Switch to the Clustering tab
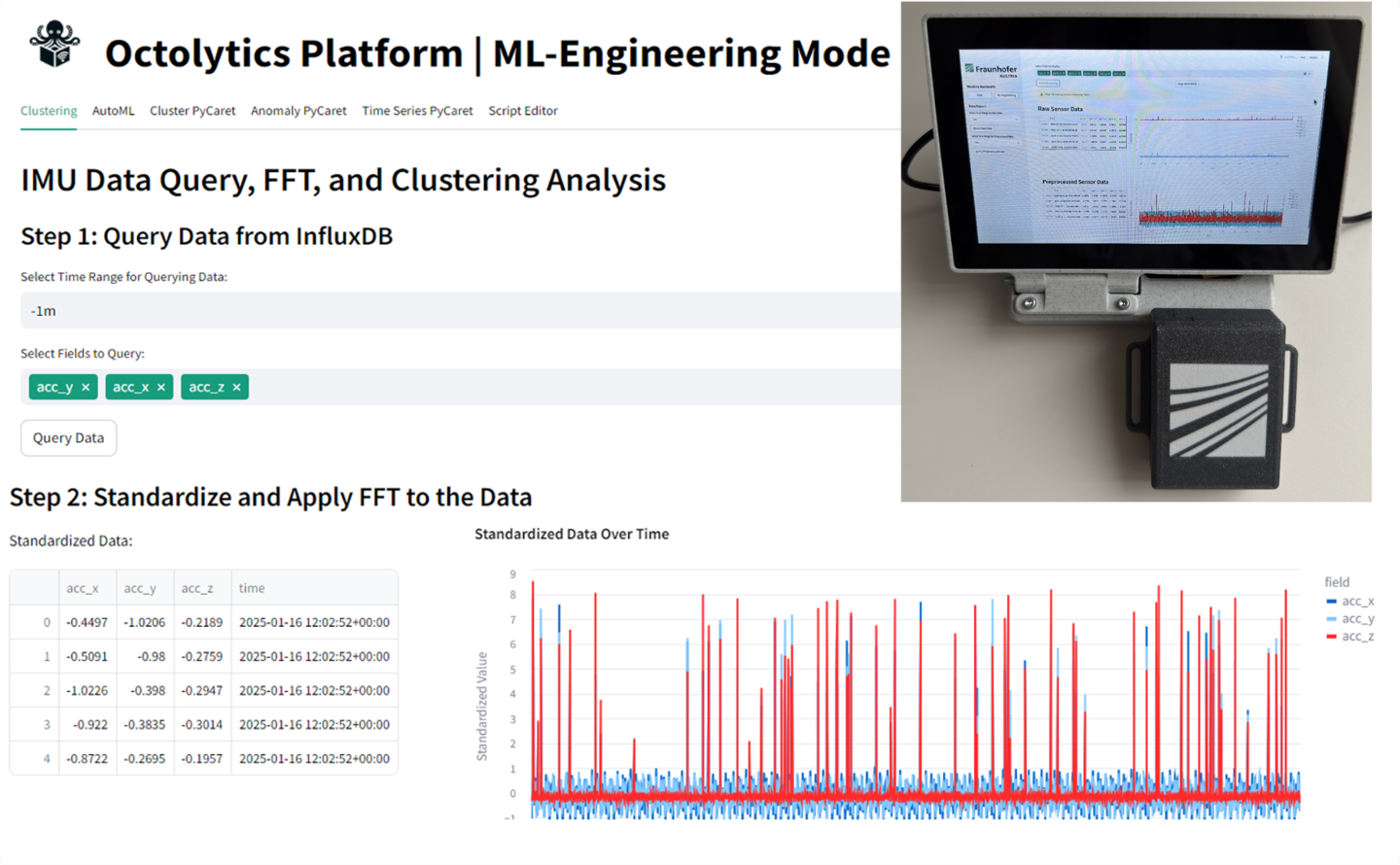Image resolution: width=1400 pixels, height=865 pixels. (49, 111)
